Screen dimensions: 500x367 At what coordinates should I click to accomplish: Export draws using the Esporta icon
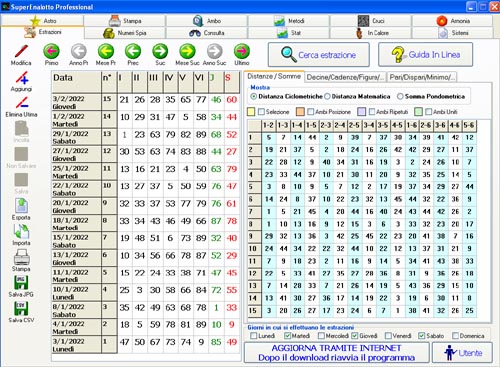[x=21, y=206]
